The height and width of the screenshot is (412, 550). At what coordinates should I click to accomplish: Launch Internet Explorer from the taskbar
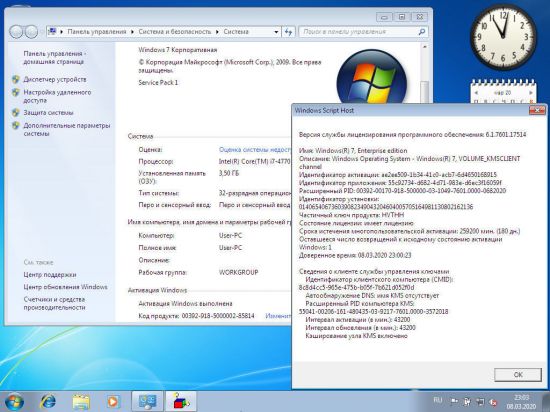coord(48,402)
